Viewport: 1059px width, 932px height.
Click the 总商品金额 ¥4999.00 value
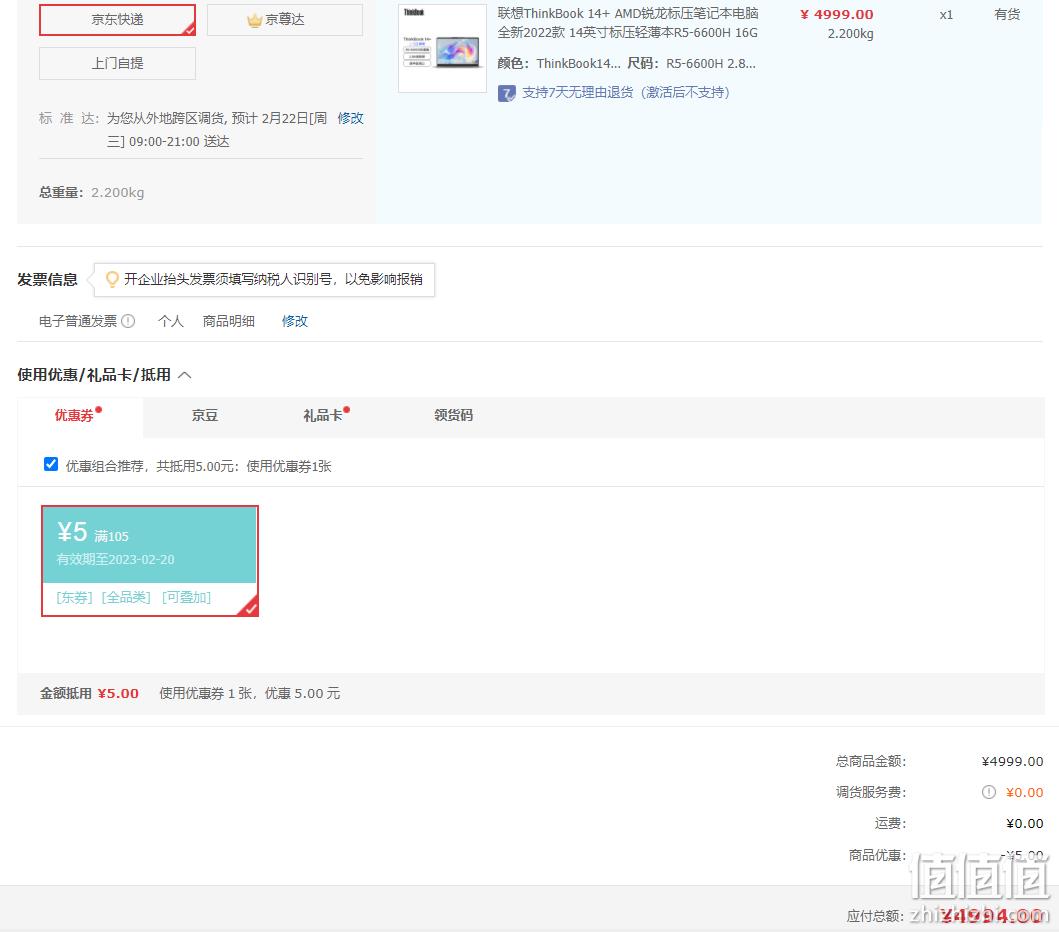(x=1012, y=761)
